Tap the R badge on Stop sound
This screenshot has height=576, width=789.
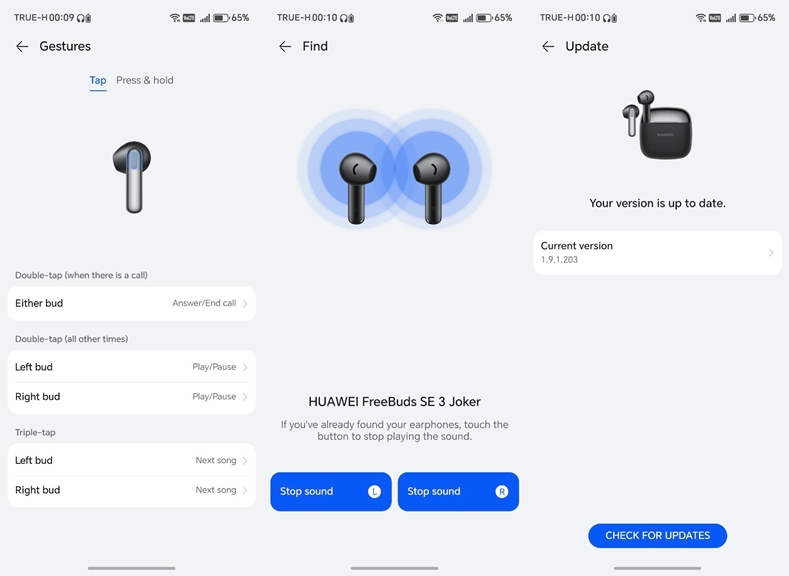502,491
